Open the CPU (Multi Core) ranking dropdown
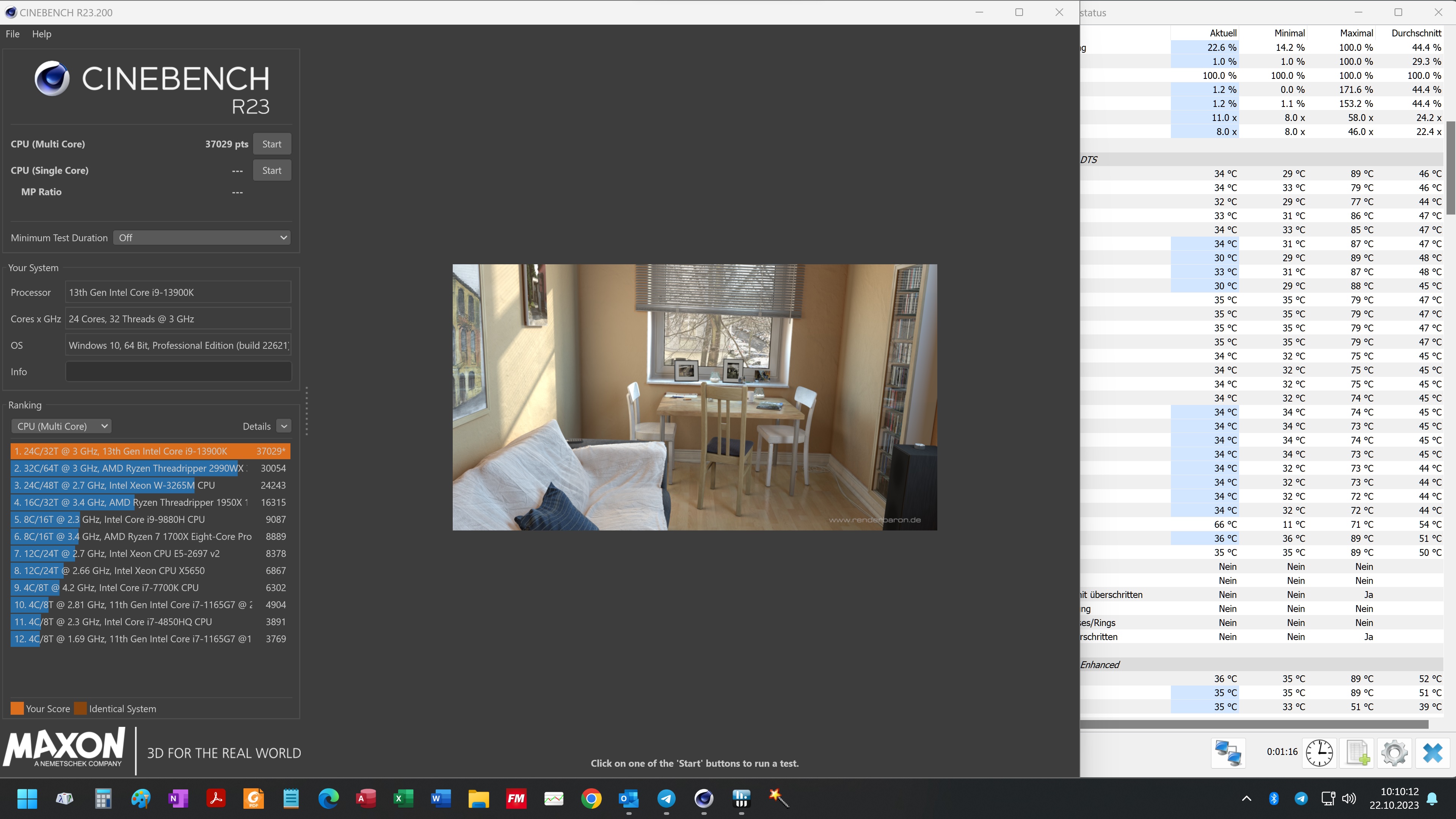The width and height of the screenshot is (1456, 819). point(61,426)
